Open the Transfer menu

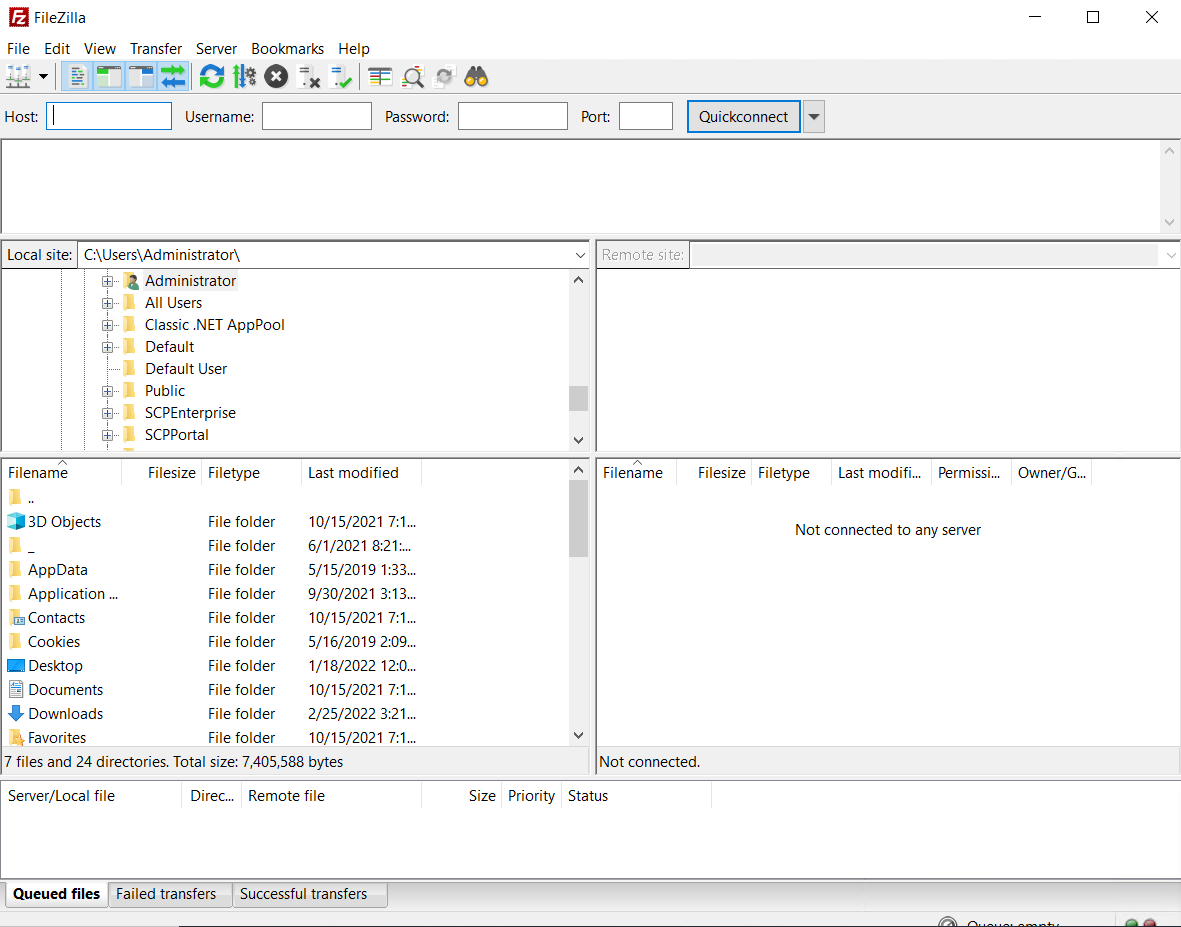[156, 49]
